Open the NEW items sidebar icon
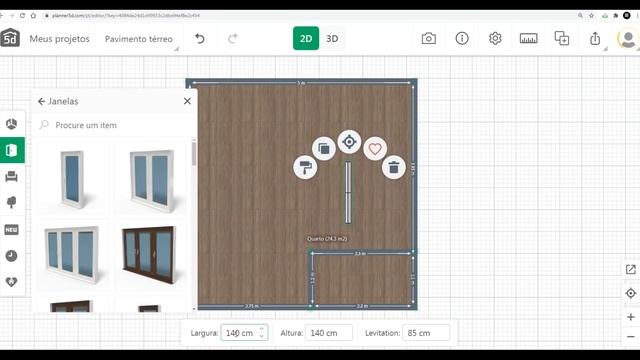This screenshot has height=360, width=640. [11, 229]
